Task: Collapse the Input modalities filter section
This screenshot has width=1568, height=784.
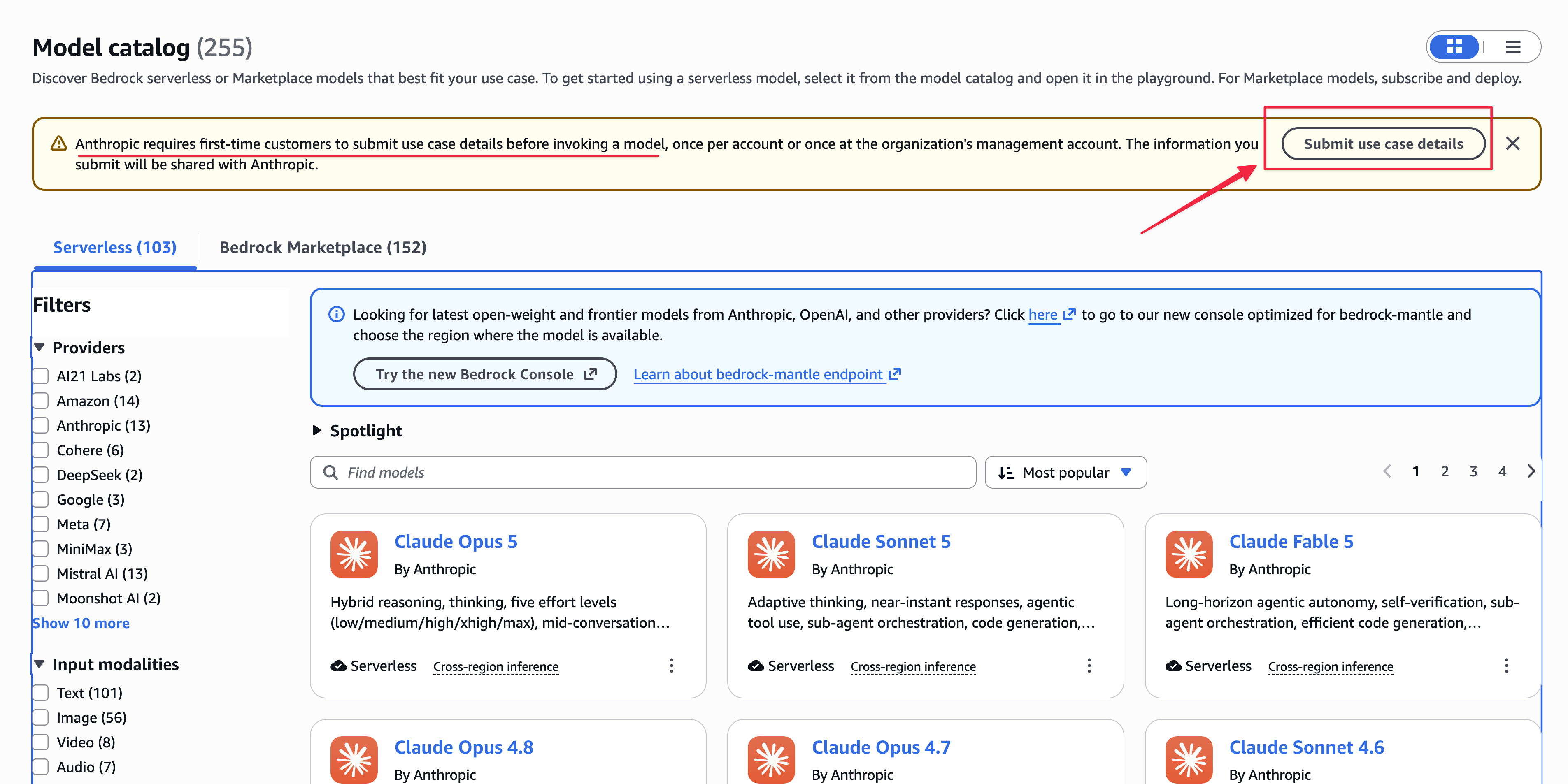Action: [x=40, y=664]
